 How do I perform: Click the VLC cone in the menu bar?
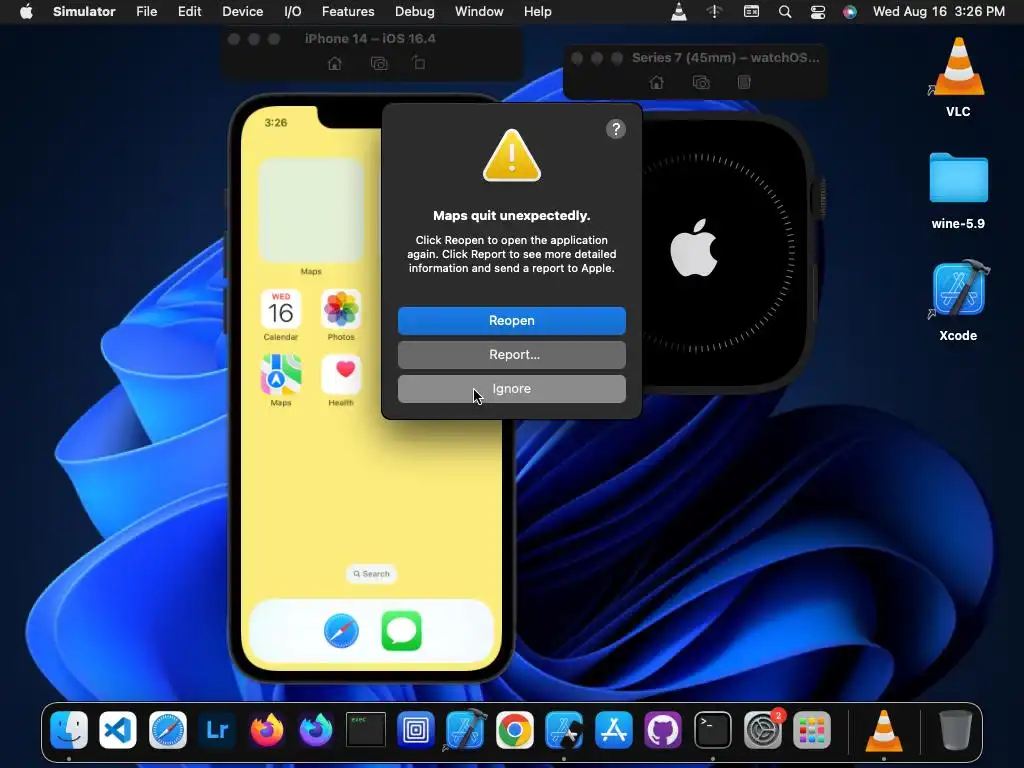pyautogui.click(x=679, y=12)
